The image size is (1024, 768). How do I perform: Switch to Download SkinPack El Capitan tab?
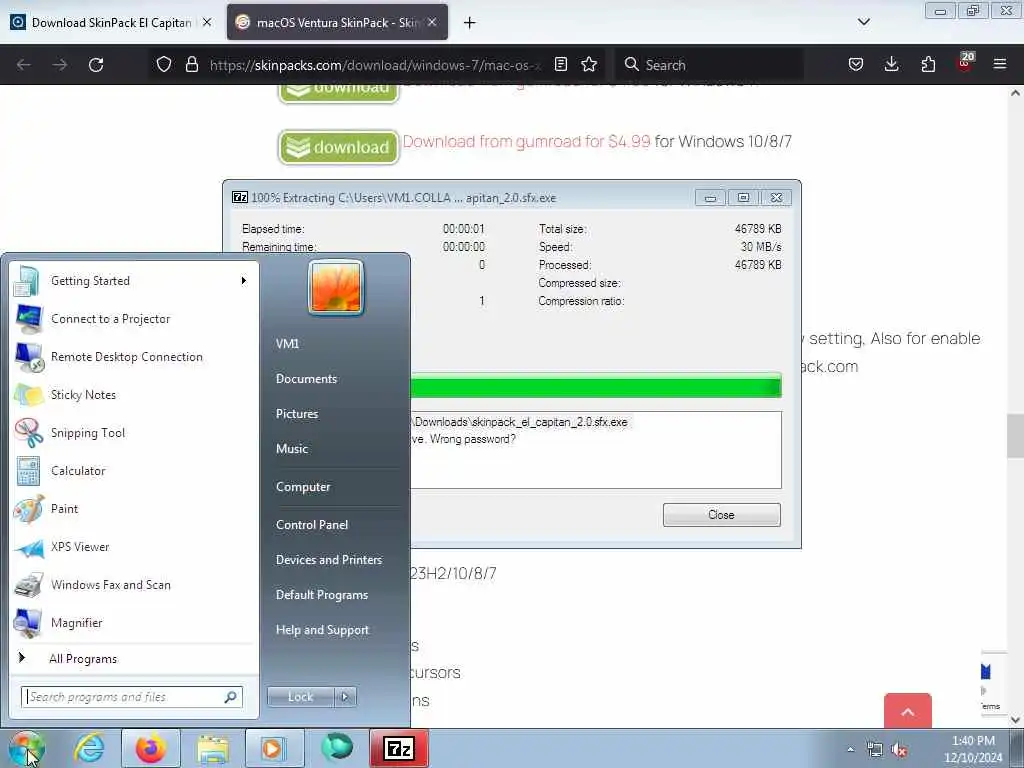[x=111, y=23]
